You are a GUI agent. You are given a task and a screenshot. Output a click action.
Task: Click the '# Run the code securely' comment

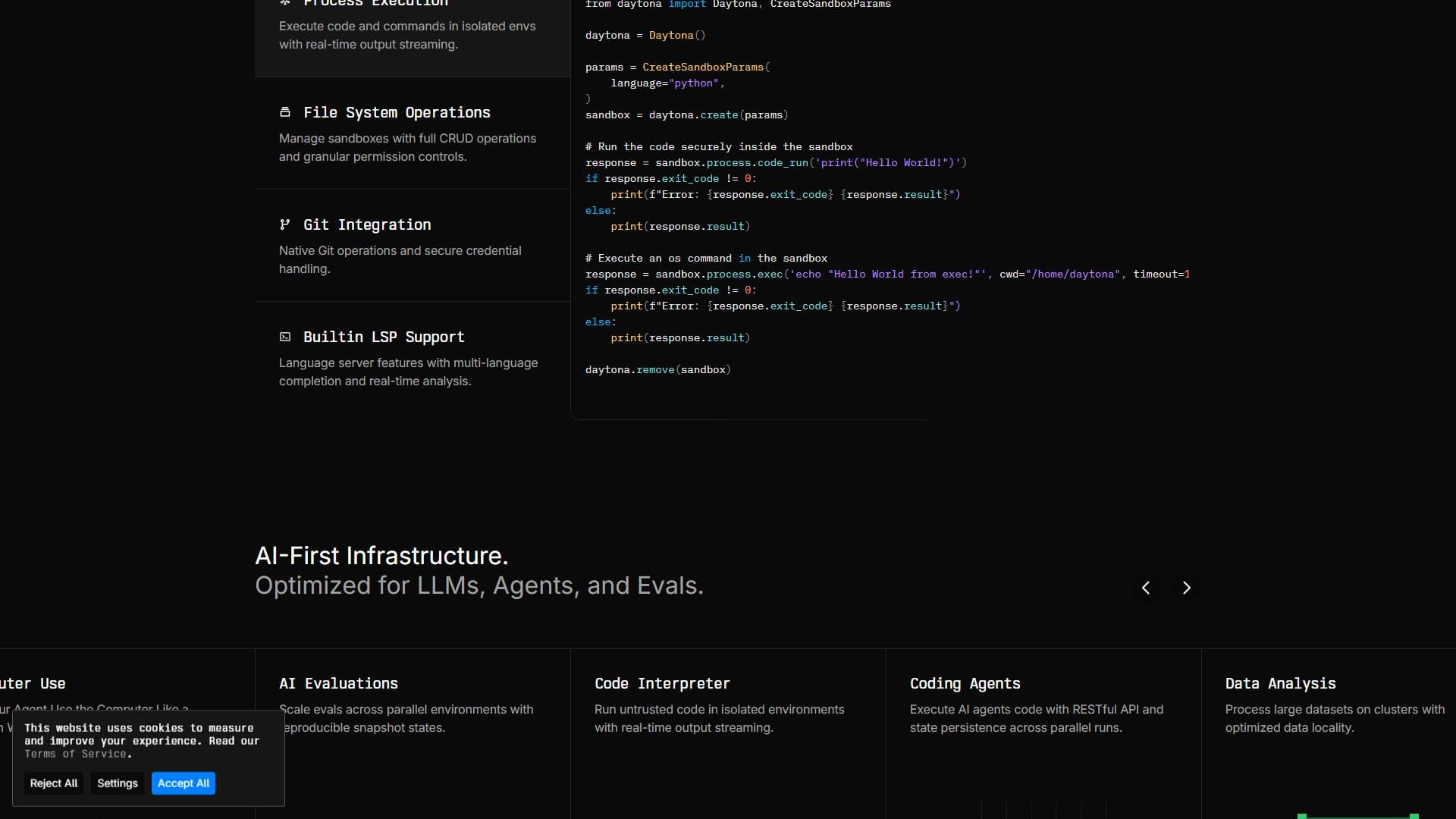pyautogui.click(x=719, y=147)
